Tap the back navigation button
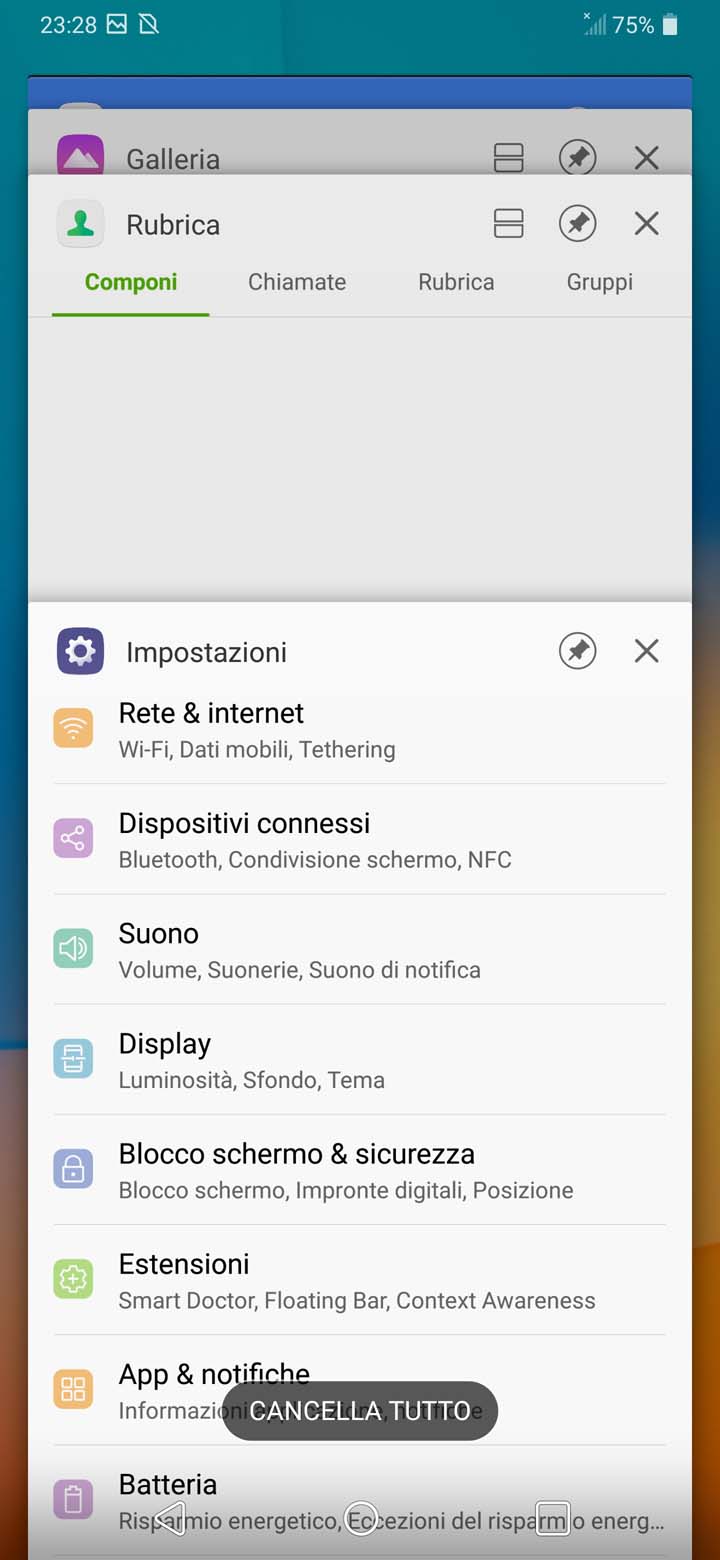Image resolution: width=720 pixels, height=1560 pixels. (x=171, y=1518)
